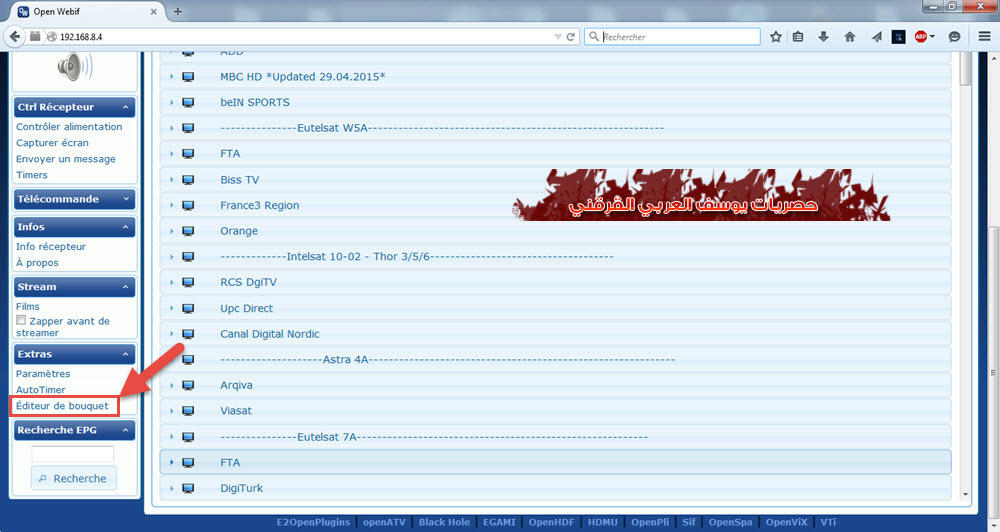Viewport: 1000px width, 532px height.
Task: Open the E2OpenPlugins footer link
Action: pos(313,522)
